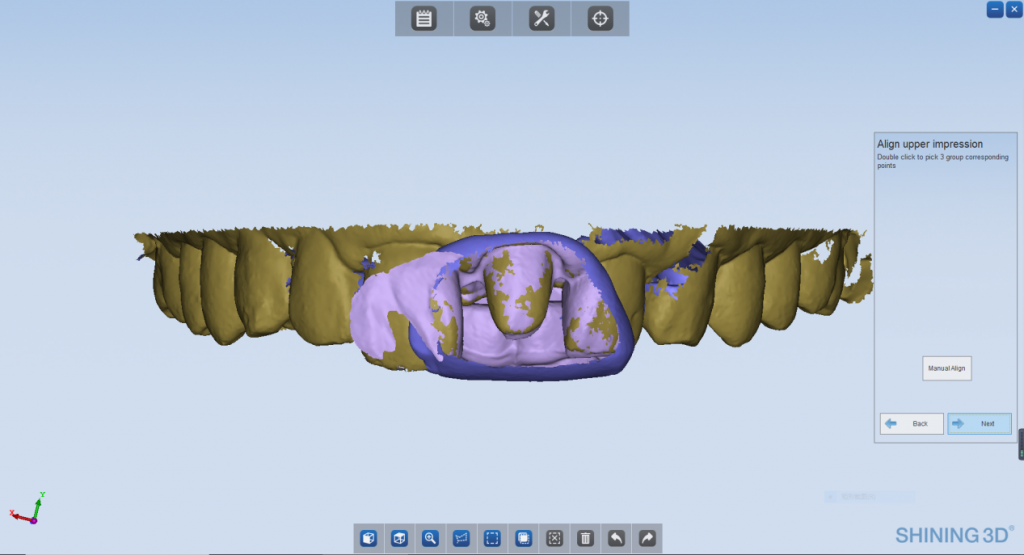1024x555 pixels.
Task: Open the wrench and screwdriver tools icon
Action: point(541,18)
